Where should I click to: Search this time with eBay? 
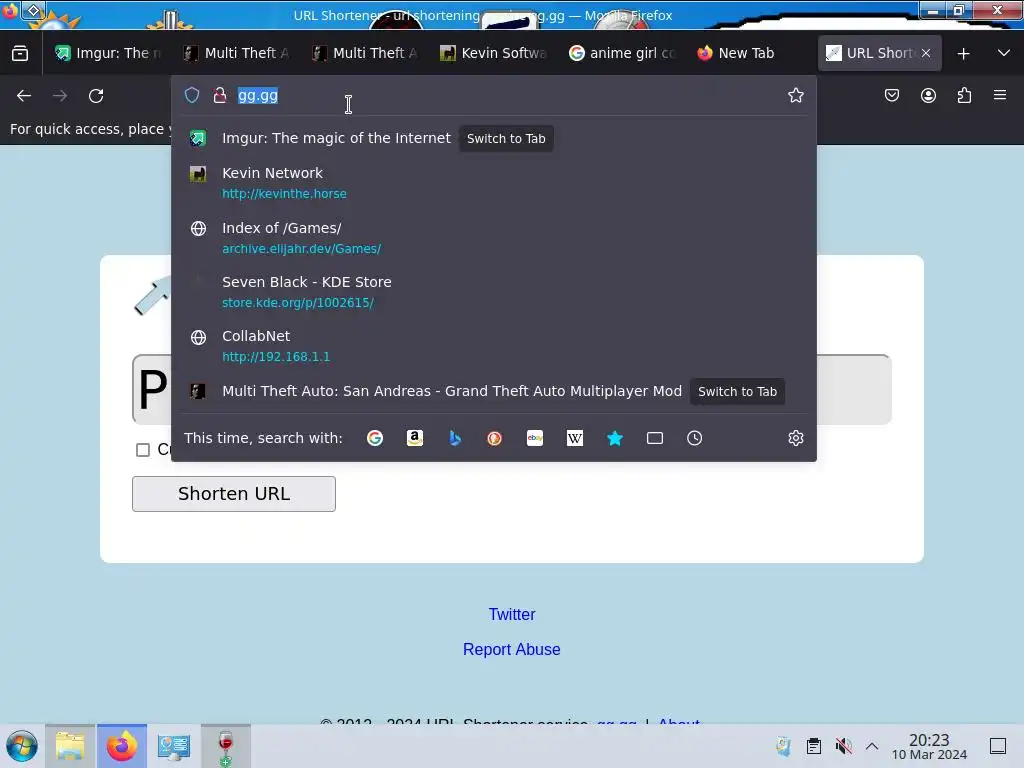(535, 438)
